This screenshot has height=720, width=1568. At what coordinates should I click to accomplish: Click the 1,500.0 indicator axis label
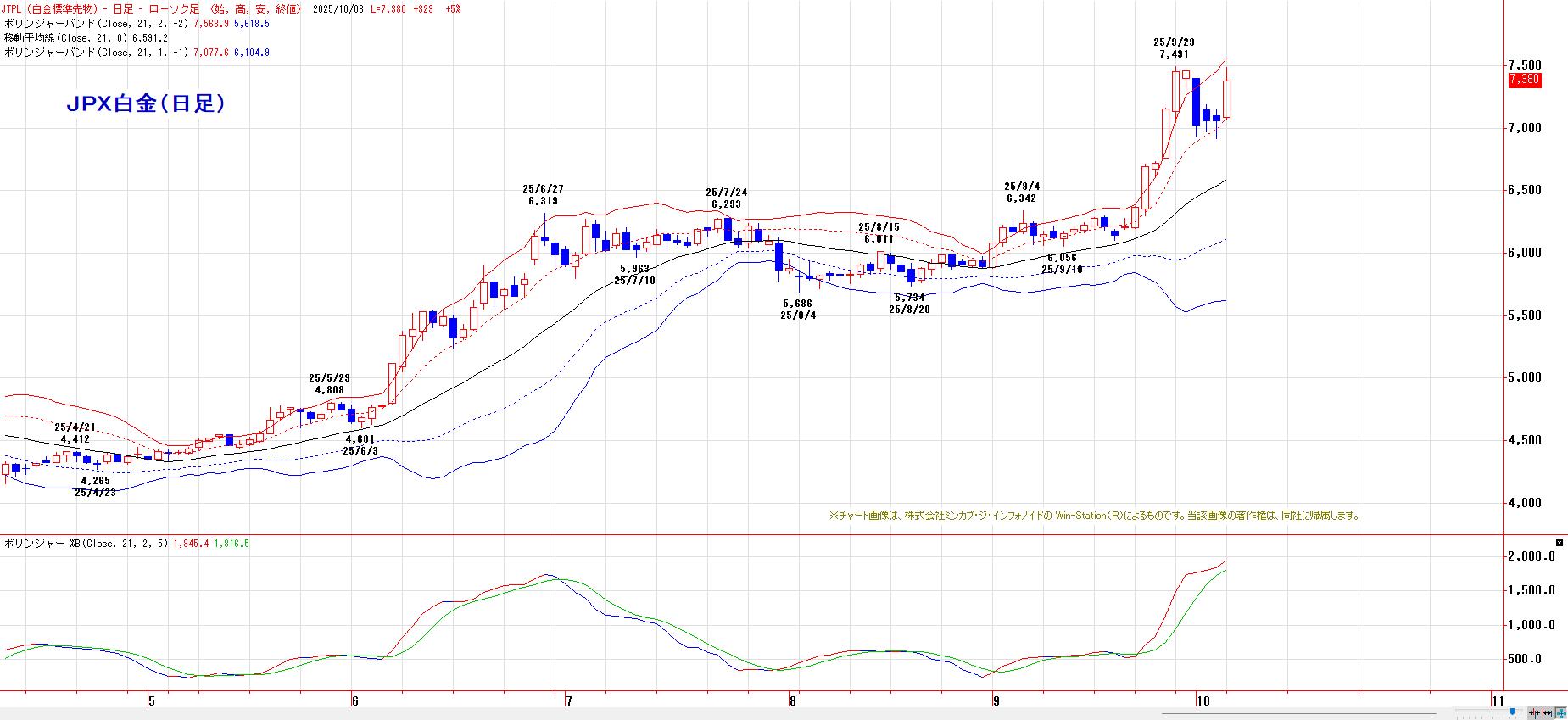(x=1531, y=590)
